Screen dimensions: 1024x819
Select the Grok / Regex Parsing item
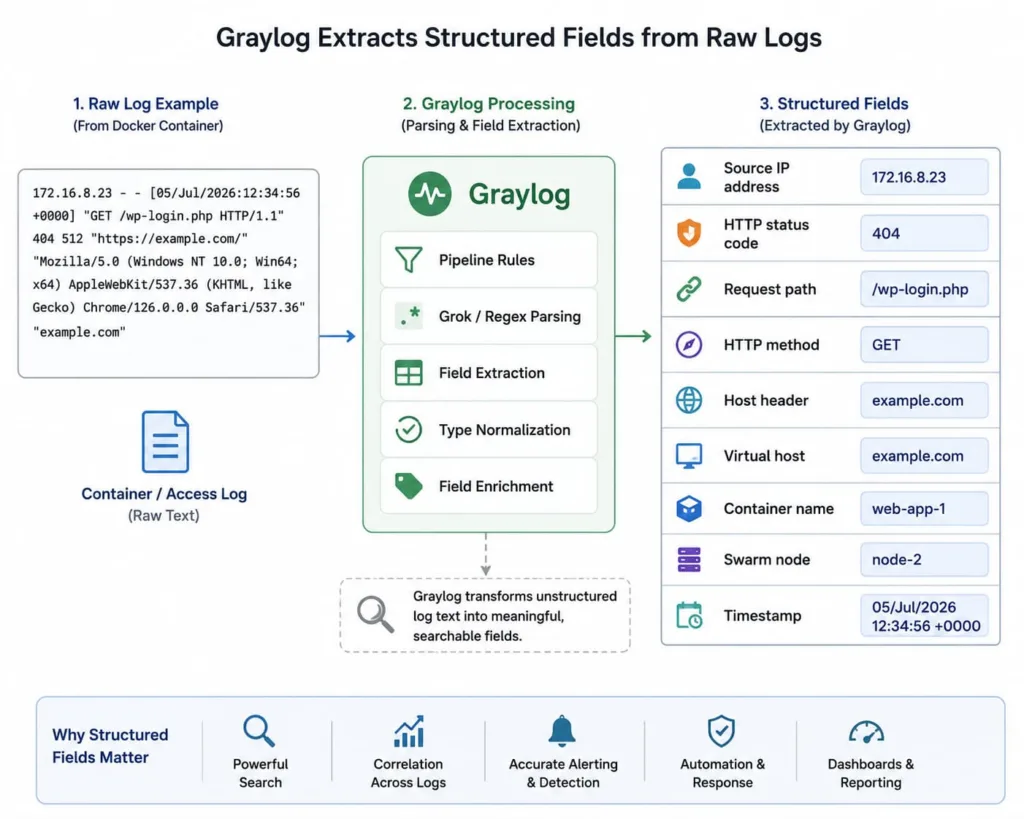488,316
